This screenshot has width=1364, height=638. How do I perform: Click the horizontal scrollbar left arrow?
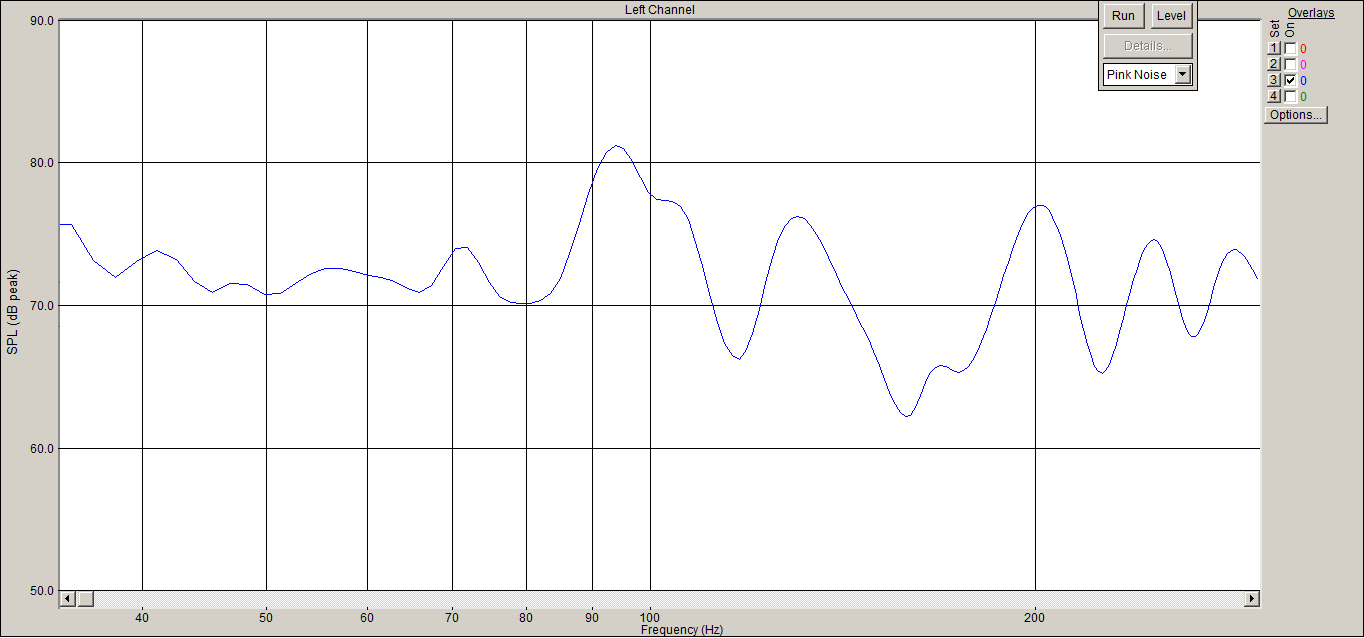tap(68, 598)
